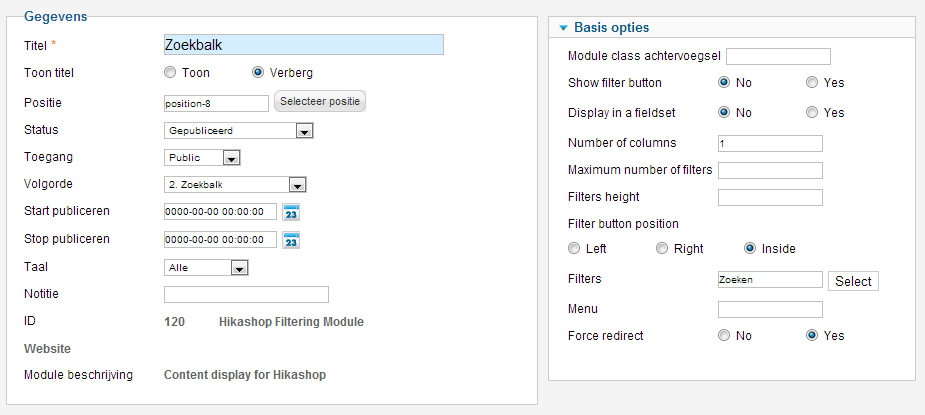The height and width of the screenshot is (415, 925).
Task: Focus the Number of columns field
Action: click(770, 143)
